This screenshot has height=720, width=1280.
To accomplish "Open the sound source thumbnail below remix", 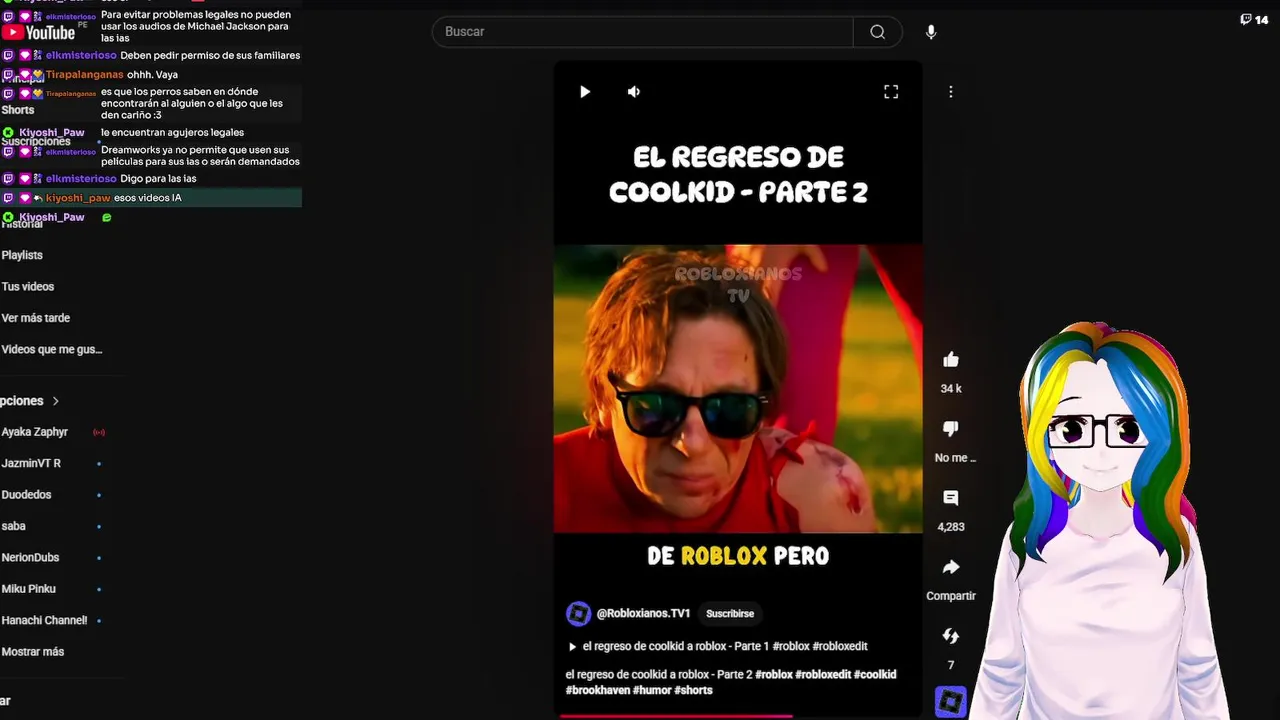I will (951, 701).
